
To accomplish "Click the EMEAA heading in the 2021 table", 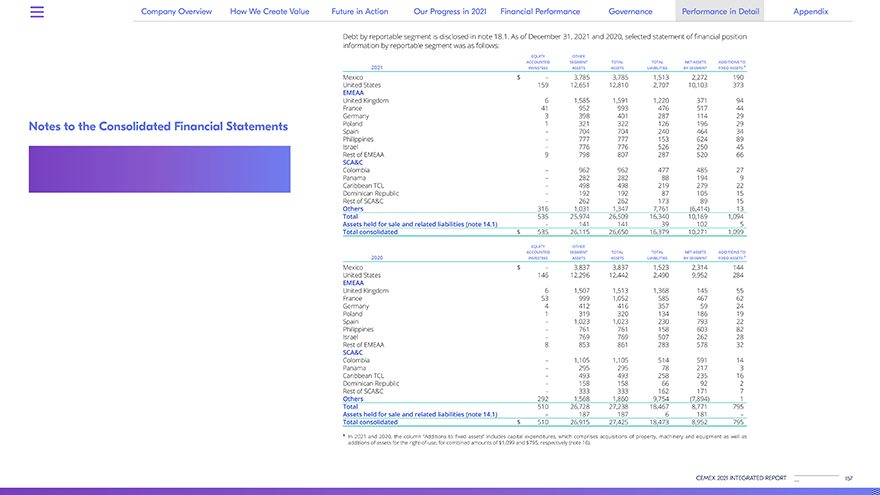I will [x=353, y=93].
